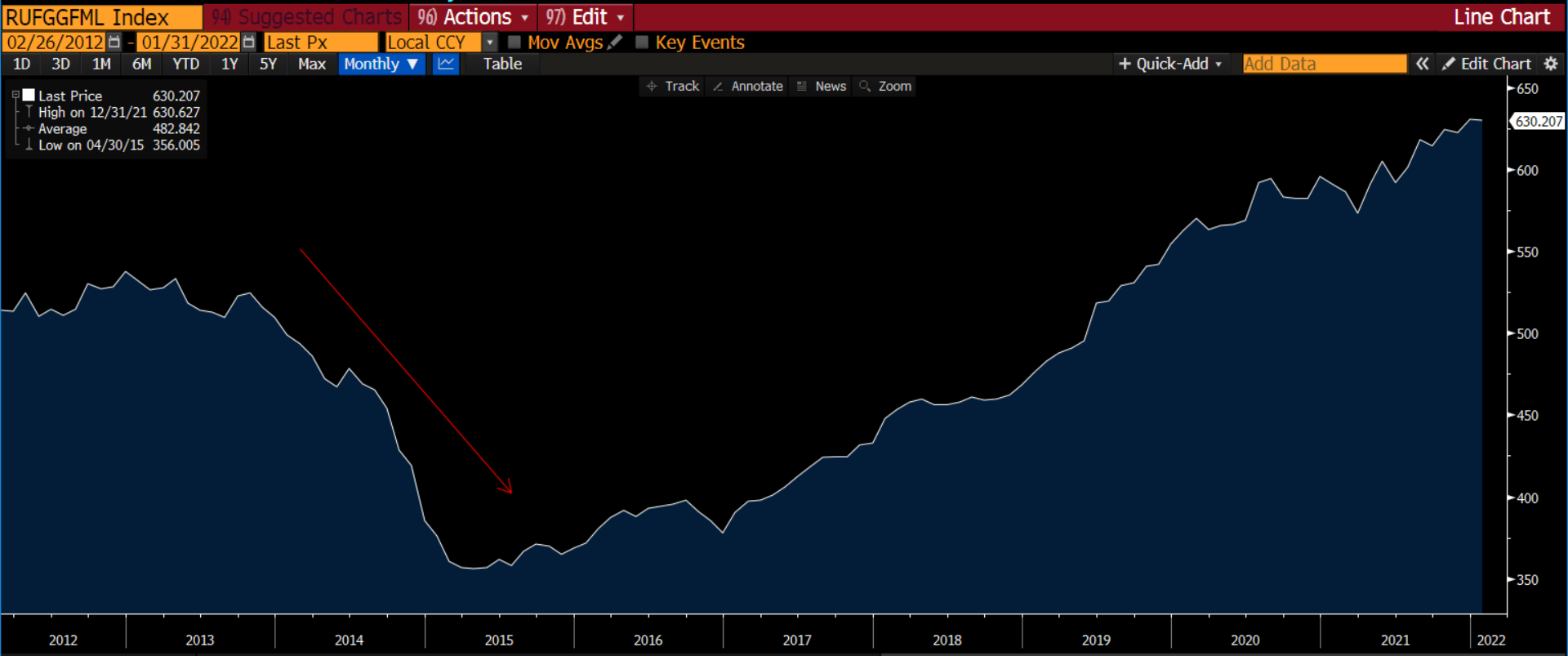The height and width of the screenshot is (656, 1568).
Task: Click the 2021 x-axis year label
Action: 1395,640
